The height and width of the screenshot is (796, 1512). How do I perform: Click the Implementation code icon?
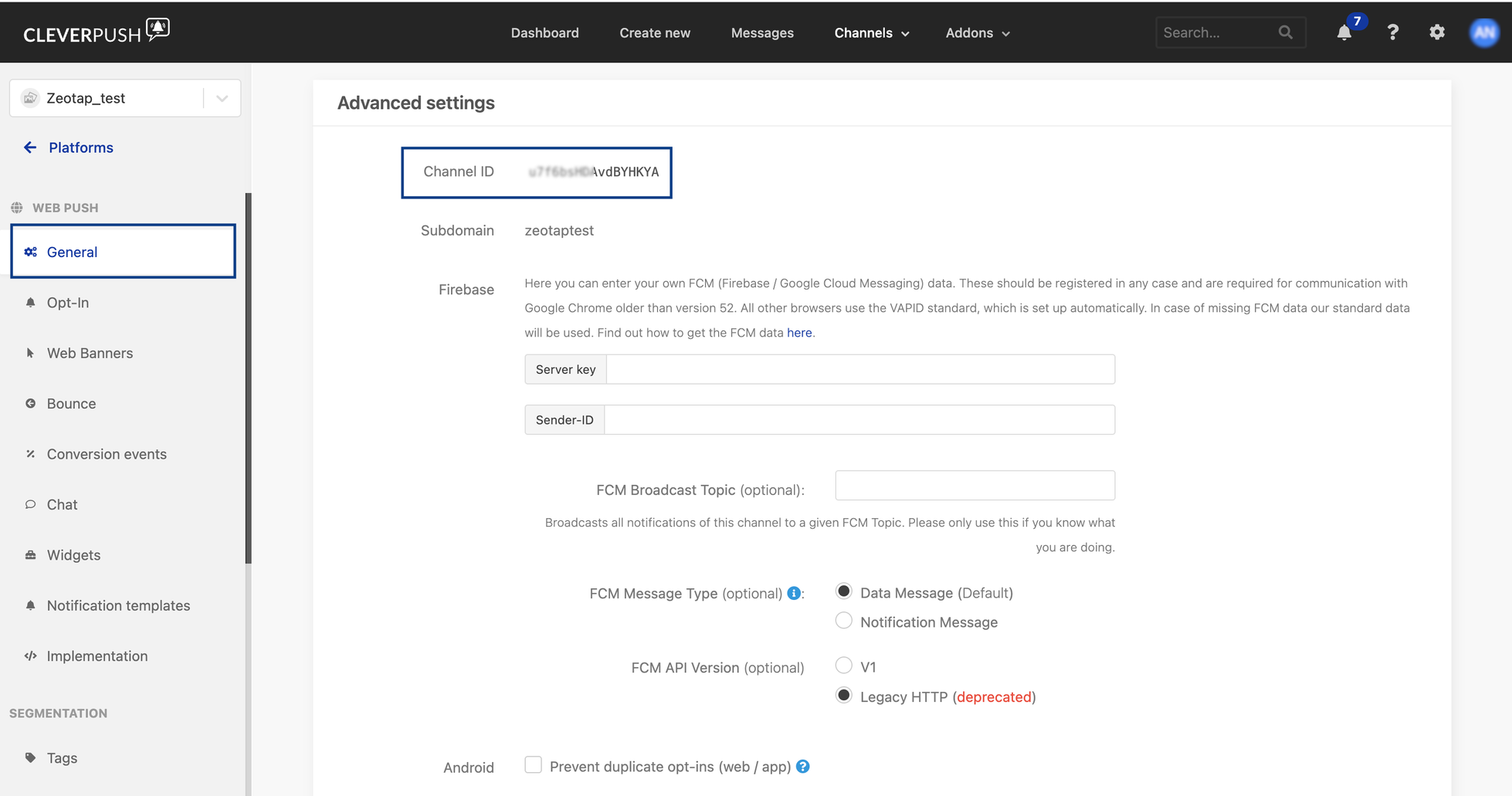click(x=30, y=656)
